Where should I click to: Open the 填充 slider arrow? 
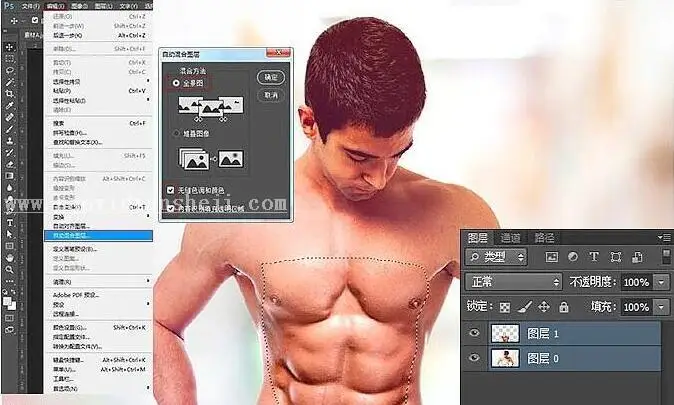661,307
